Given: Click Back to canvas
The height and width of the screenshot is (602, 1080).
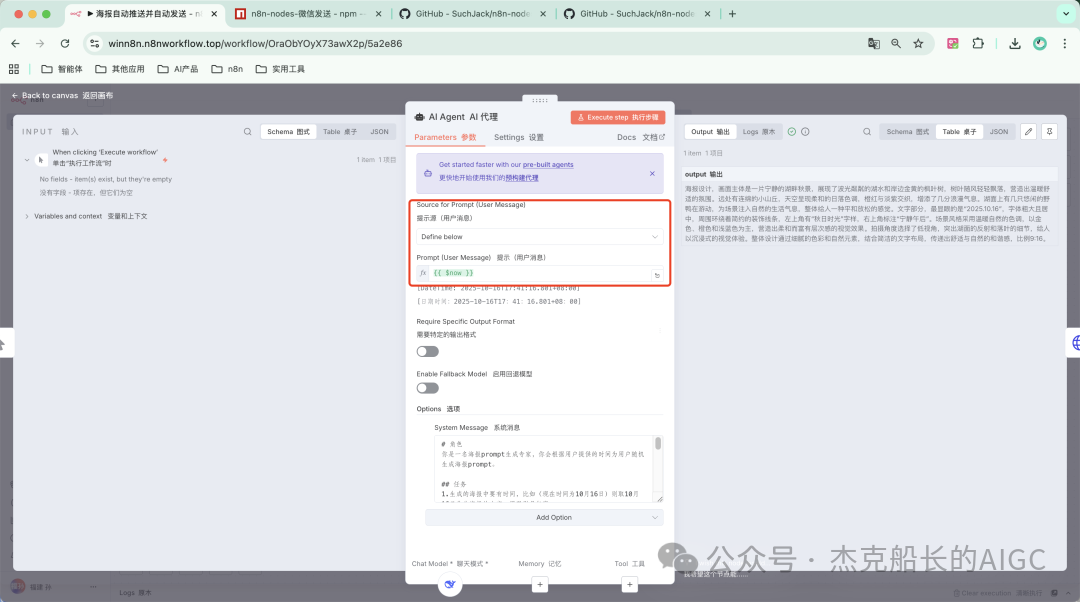Looking at the screenshot, I should point(62,96).
